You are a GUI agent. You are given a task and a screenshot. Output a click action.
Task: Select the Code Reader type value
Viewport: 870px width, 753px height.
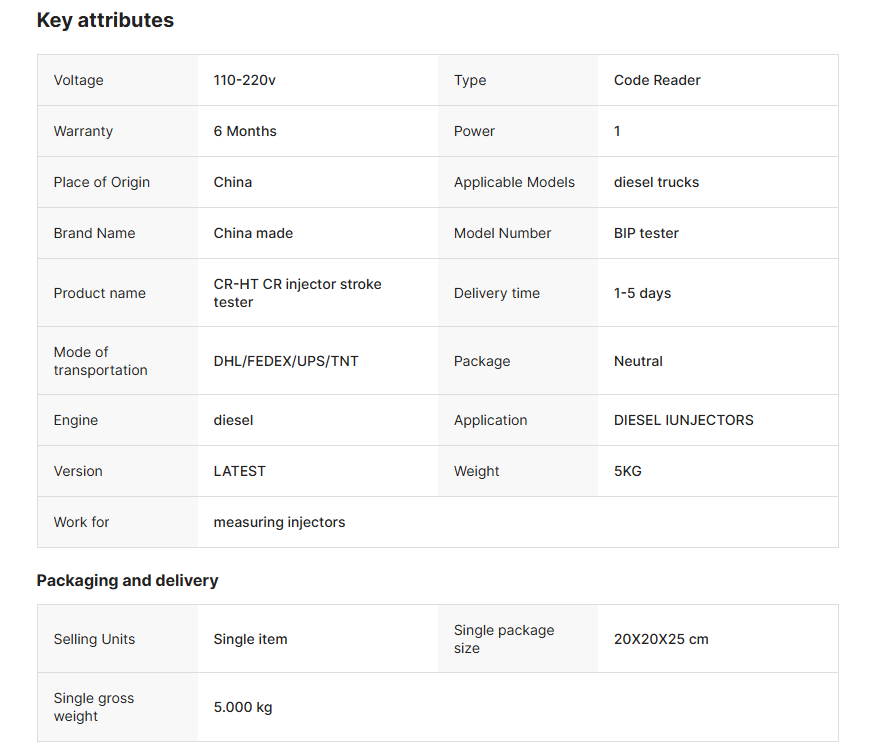pos(657,80)
